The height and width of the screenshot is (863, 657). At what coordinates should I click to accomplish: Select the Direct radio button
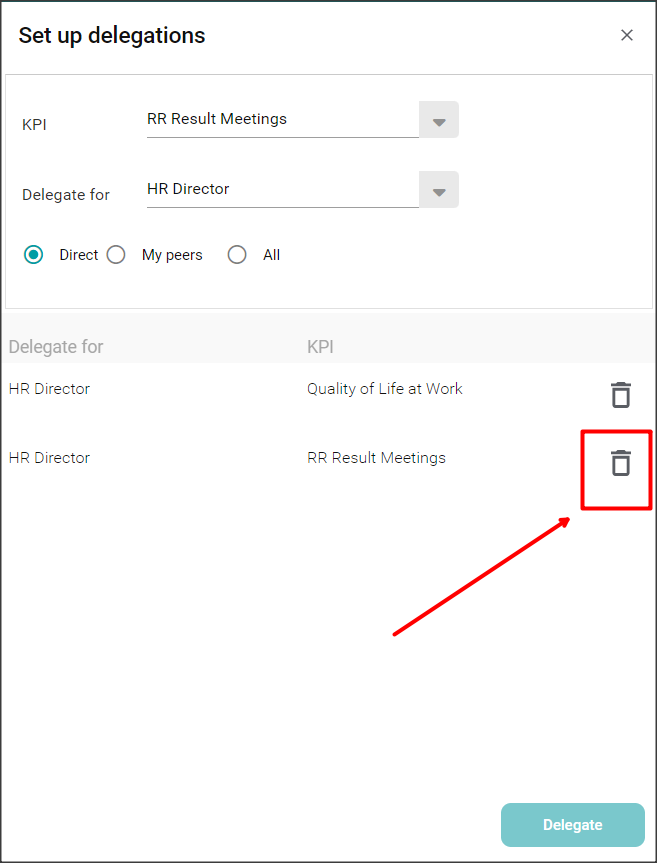[x=34, y=255]
